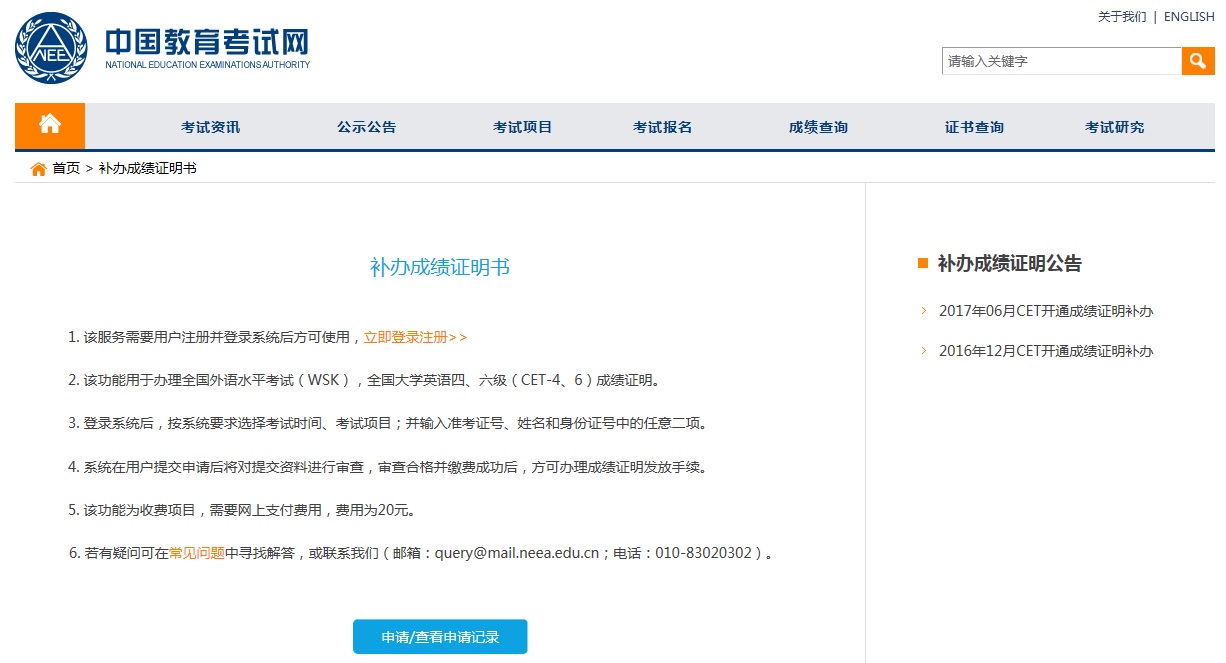Open the 2016年12月CET开通成绩证明补办 notice

coord(1046,351)
